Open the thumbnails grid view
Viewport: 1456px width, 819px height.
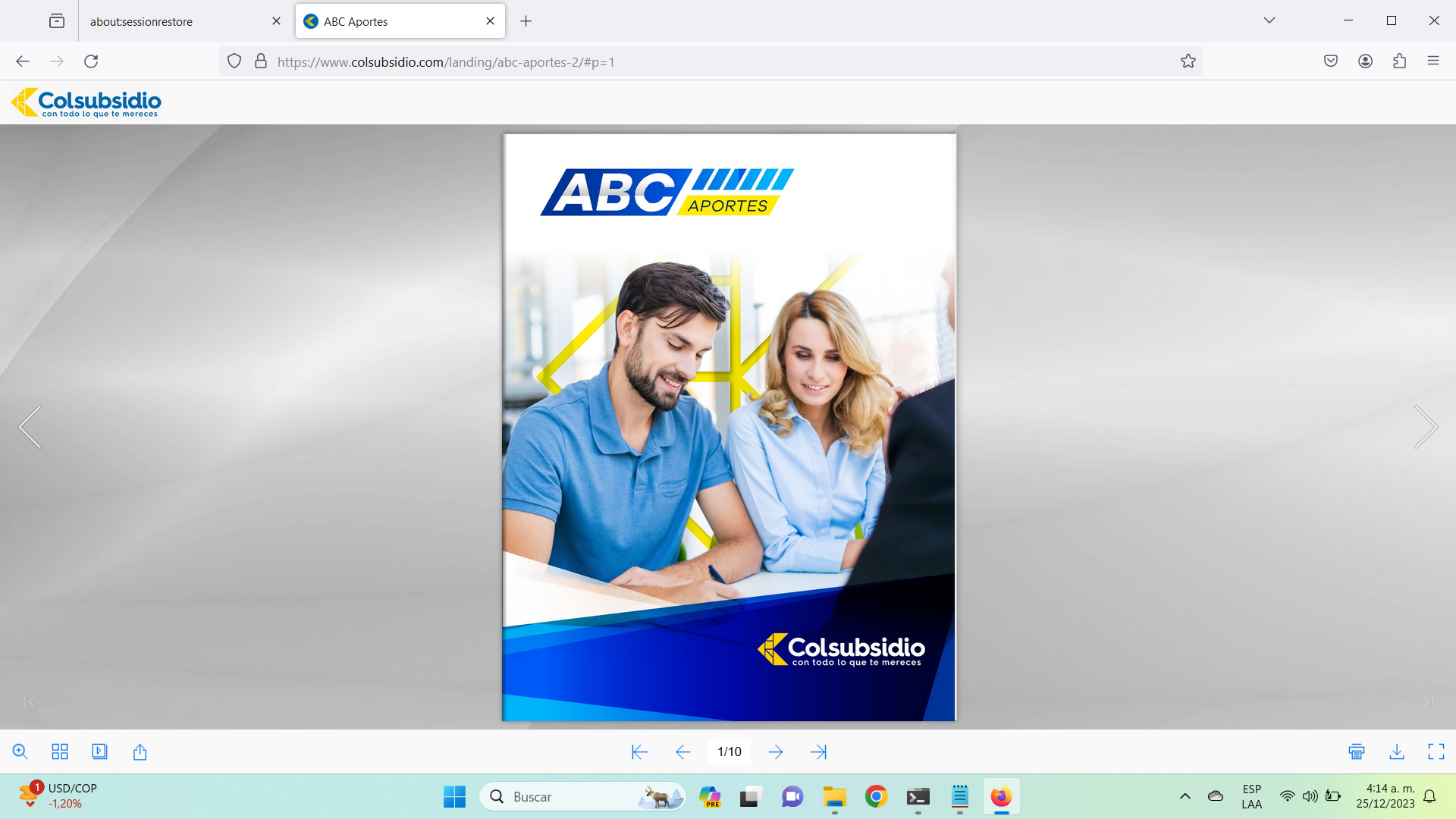(60, 752)
